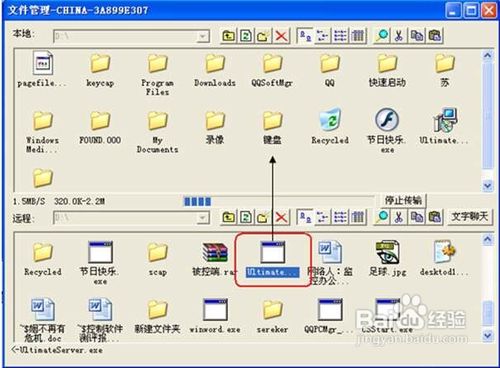Select the 录像 folder

click(x=215, y=128)
